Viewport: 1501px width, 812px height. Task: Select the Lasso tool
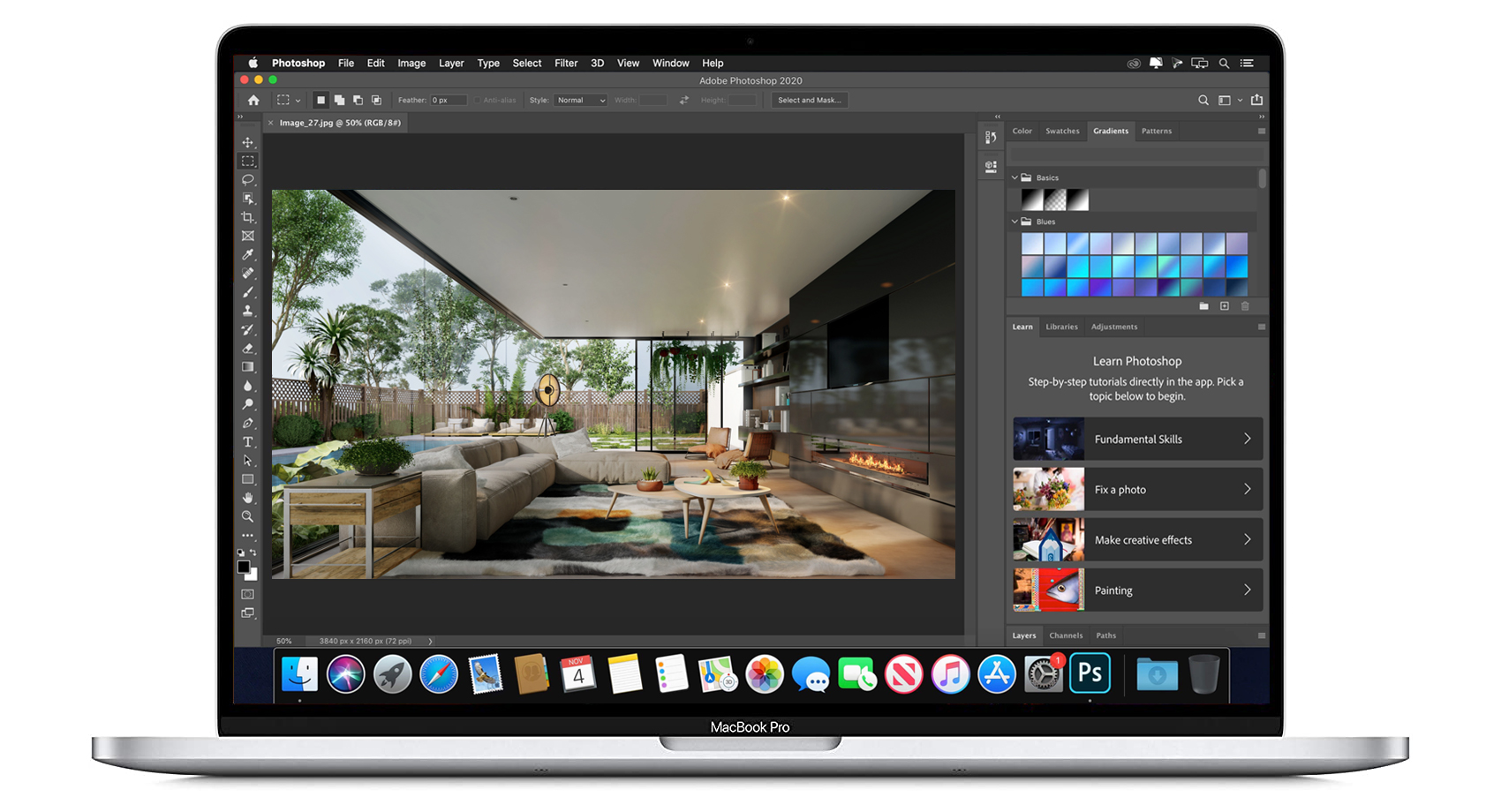point(248,180)
